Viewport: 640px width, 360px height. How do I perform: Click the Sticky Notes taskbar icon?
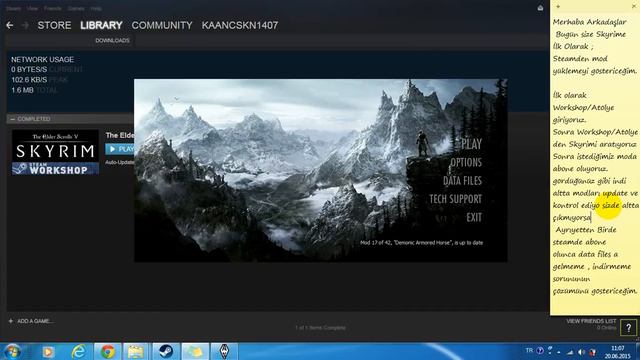click(x=195, y=351)
